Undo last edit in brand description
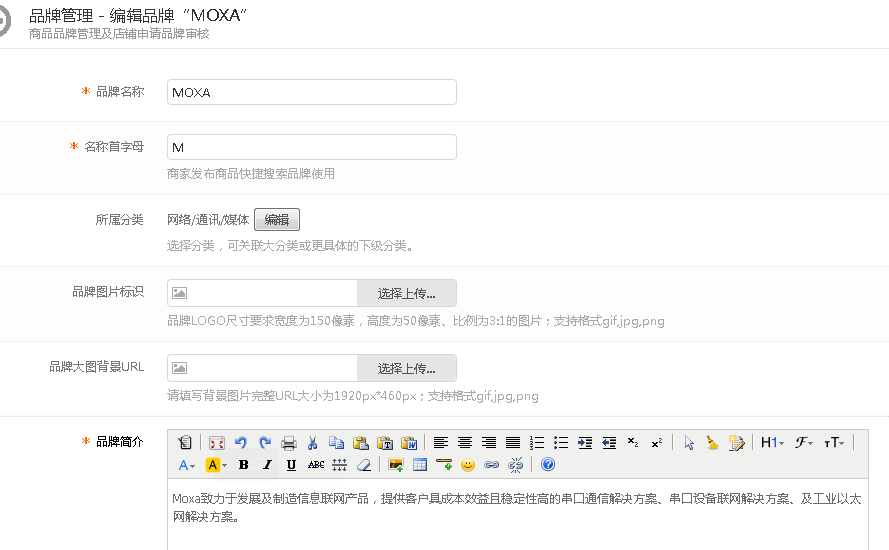 pos(240,443)
